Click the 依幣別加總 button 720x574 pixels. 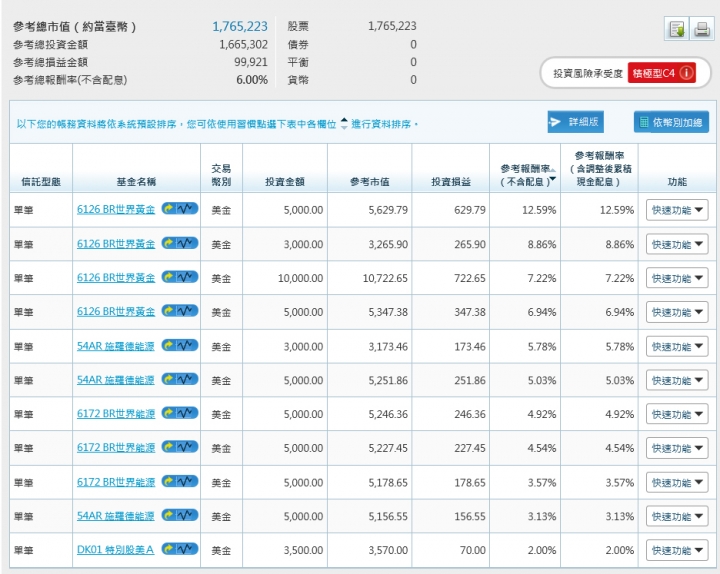(670, 122)
